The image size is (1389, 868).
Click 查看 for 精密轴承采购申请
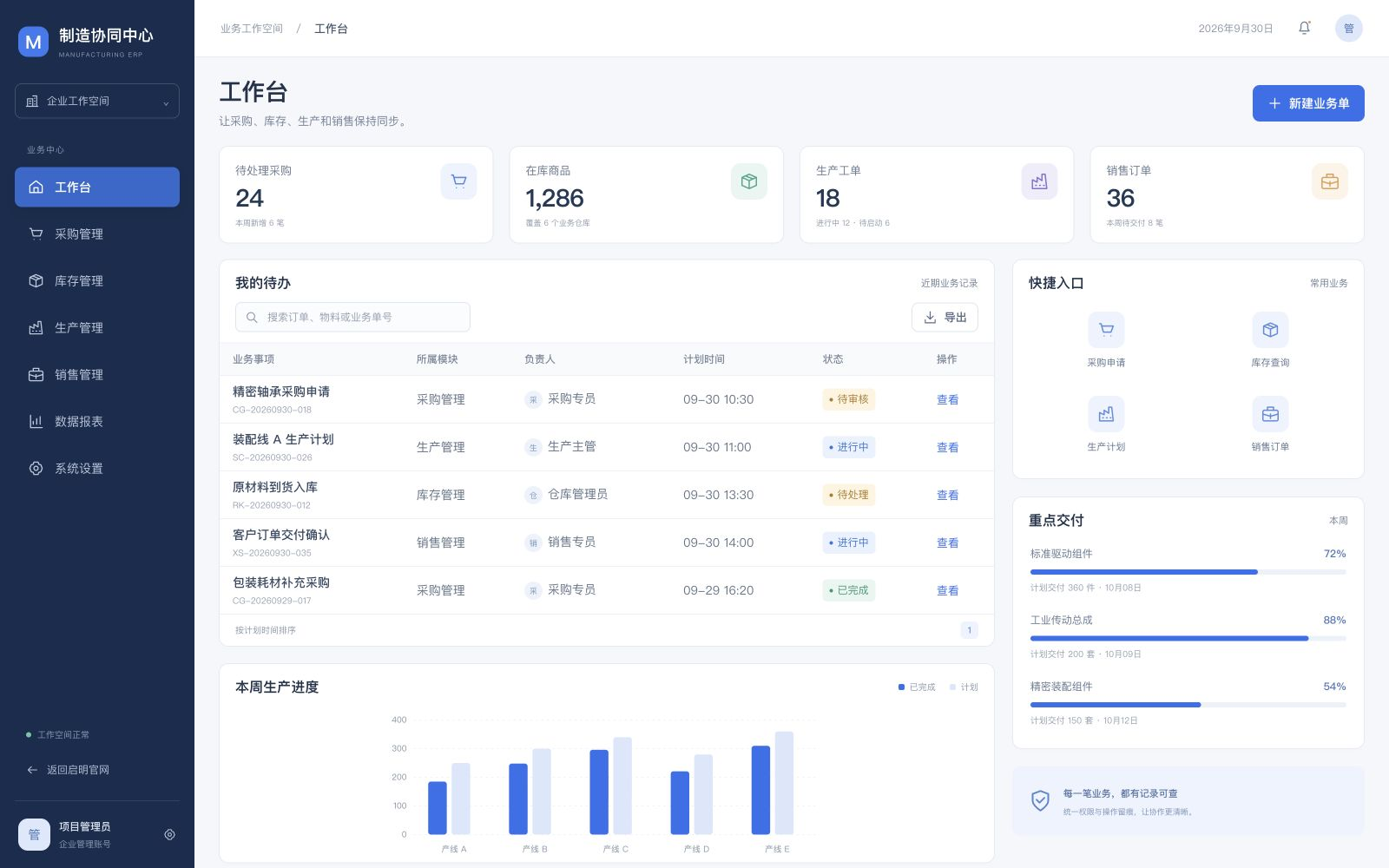click(x=947, y=399)
